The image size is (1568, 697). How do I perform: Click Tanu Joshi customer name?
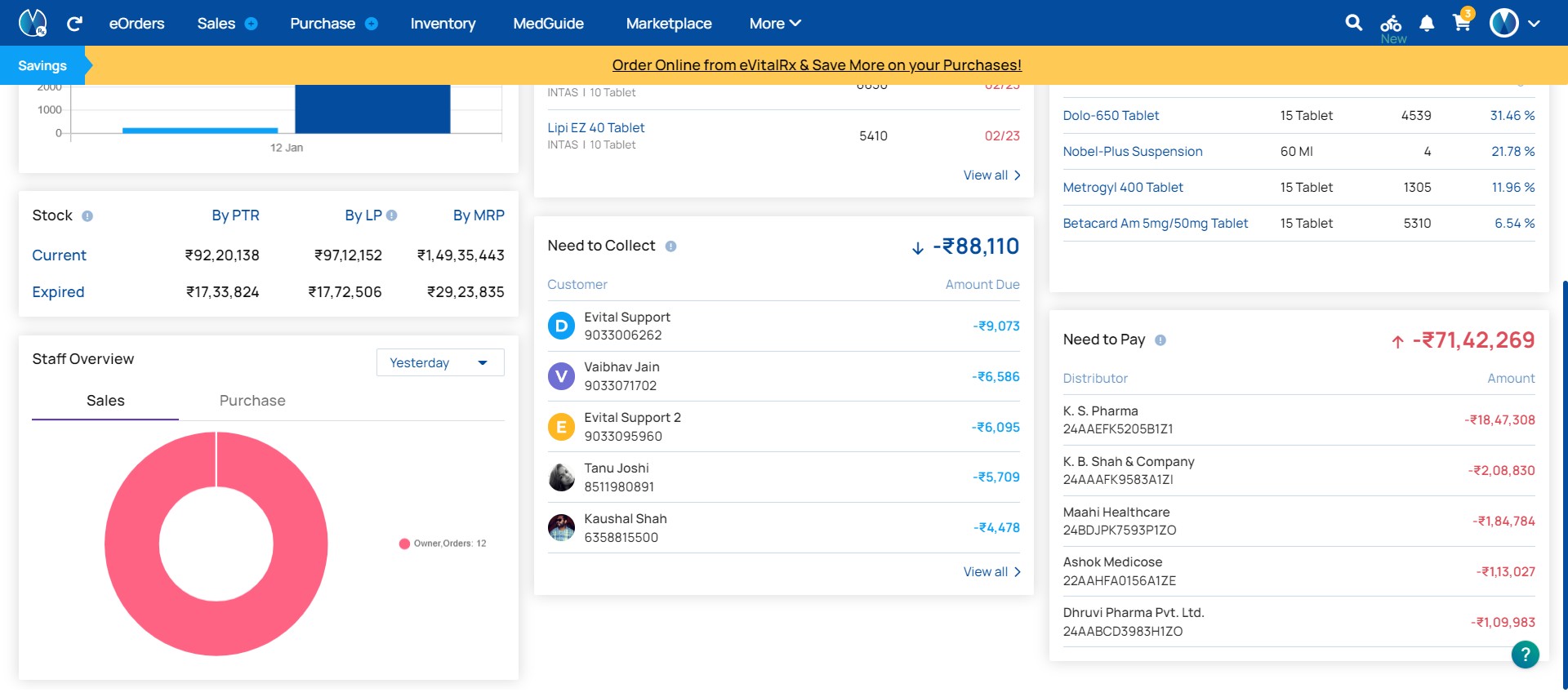click(x=617, y=468)
